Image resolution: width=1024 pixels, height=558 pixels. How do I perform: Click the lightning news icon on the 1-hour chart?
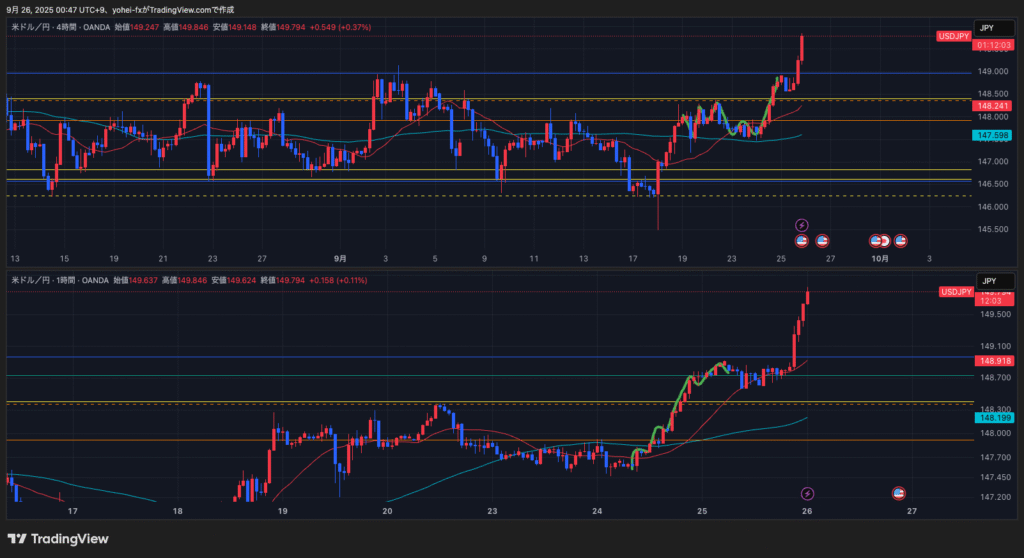(x=808, y=493)
